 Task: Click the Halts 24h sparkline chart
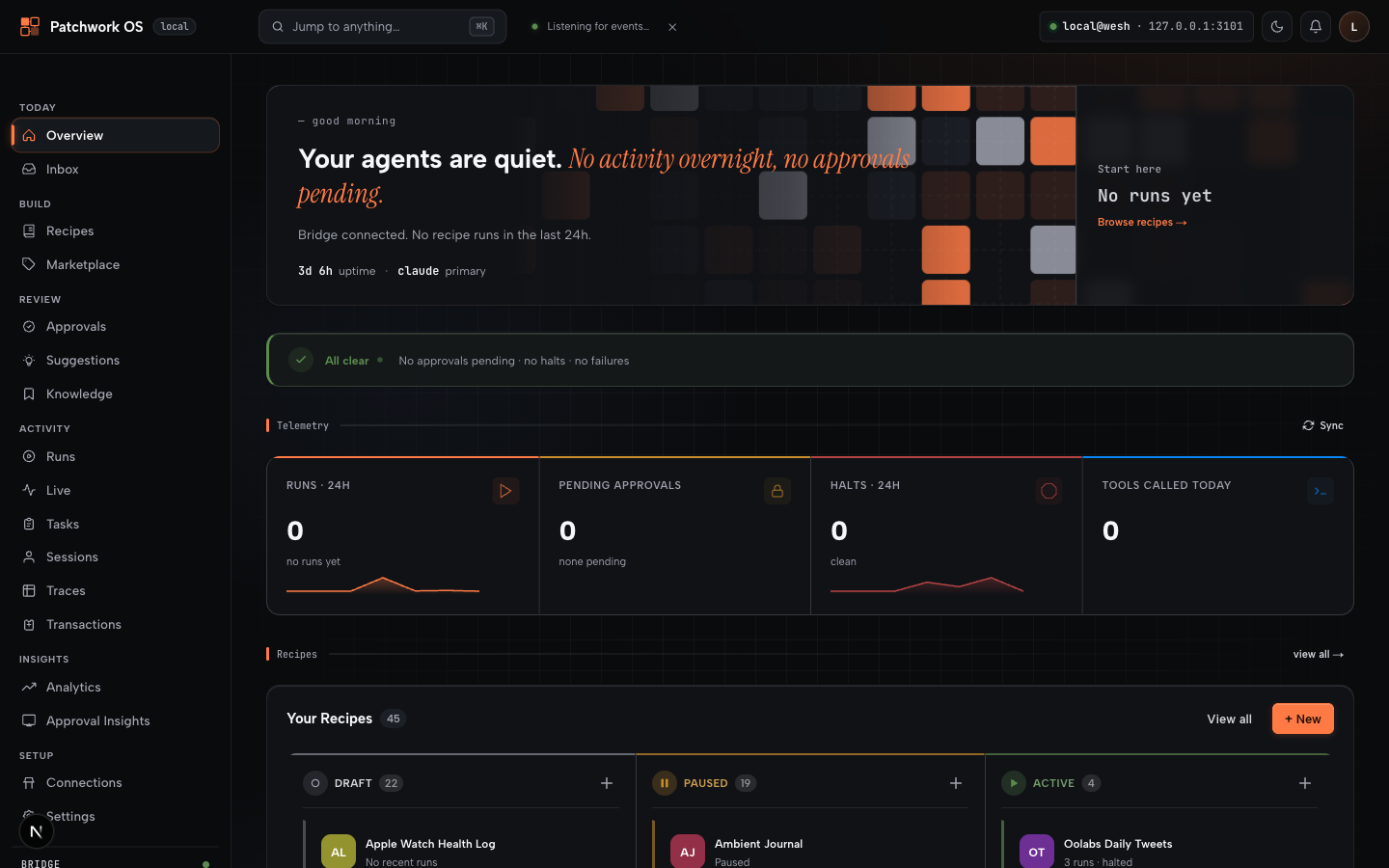(927, 584)
